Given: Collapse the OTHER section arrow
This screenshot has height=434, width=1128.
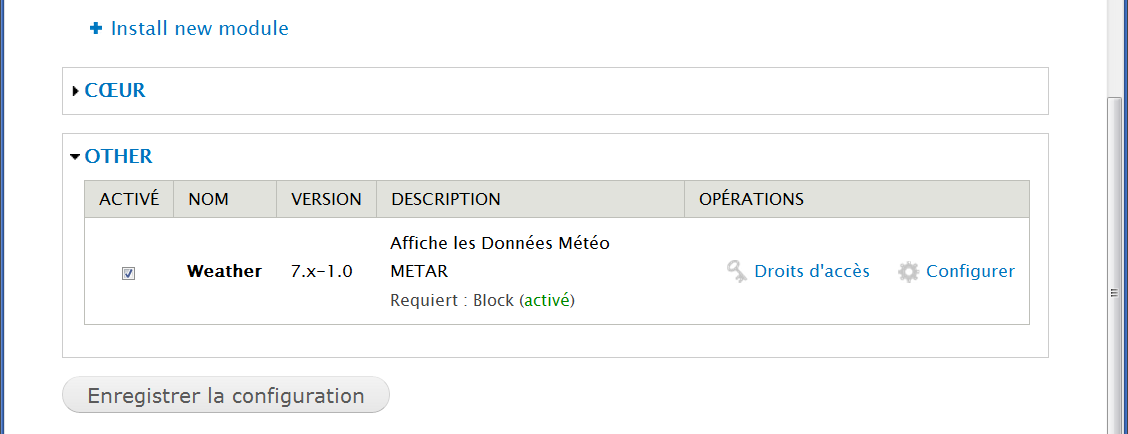Looking at the screenshot, I should [x=76, y=157].
